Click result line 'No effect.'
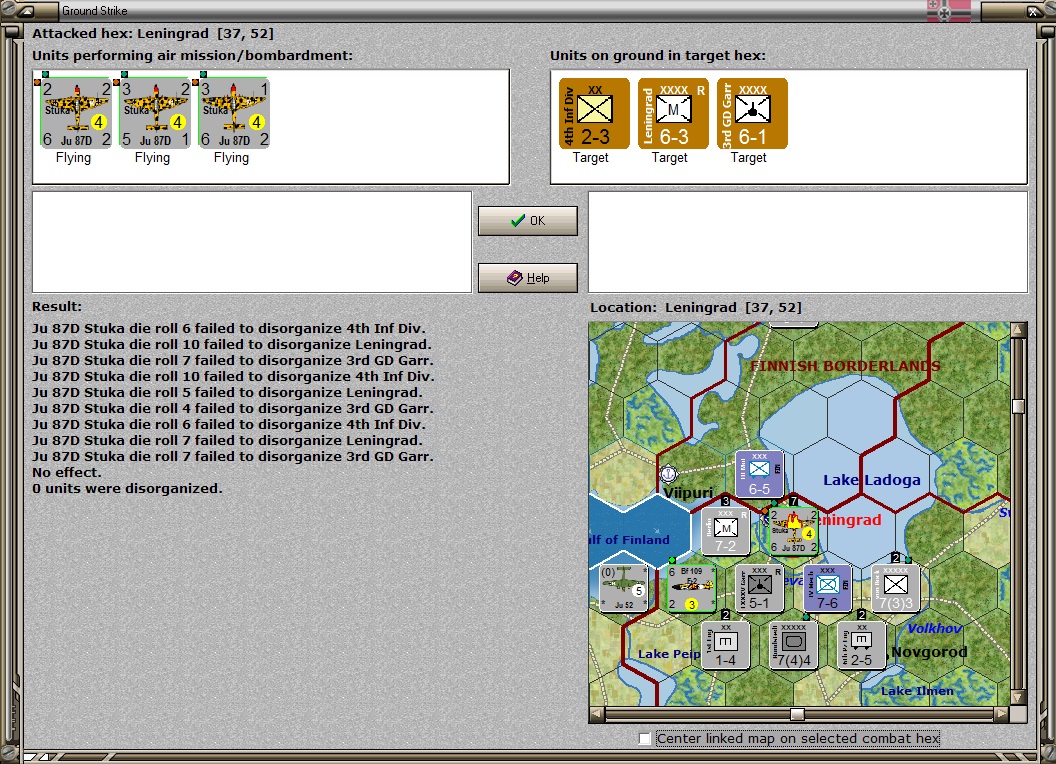The height and width of the screenshot is (764, 1056). [x=67, y=472]
